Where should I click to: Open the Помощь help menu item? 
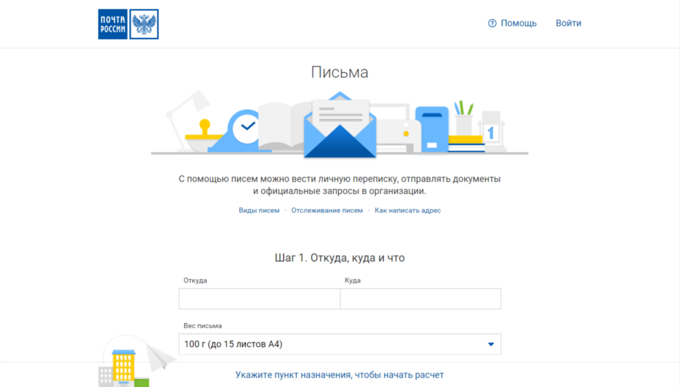pyautogui.click(x=519, y=23)
